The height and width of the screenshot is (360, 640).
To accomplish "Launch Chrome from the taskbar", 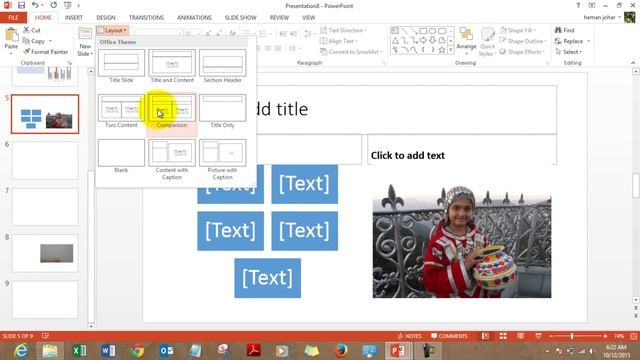I will tap(138, 351).
